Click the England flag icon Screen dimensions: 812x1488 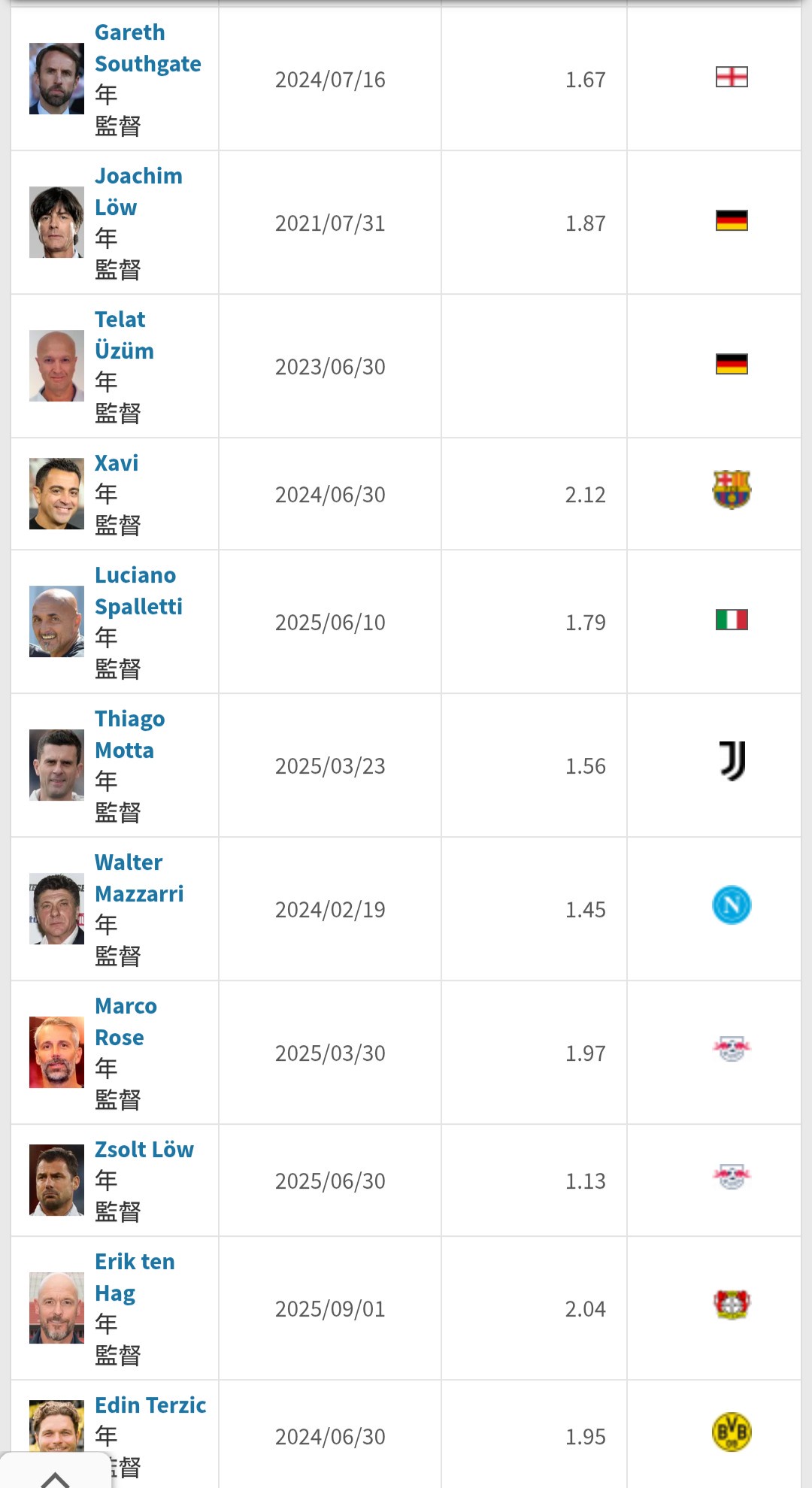(x=732, y=77)
